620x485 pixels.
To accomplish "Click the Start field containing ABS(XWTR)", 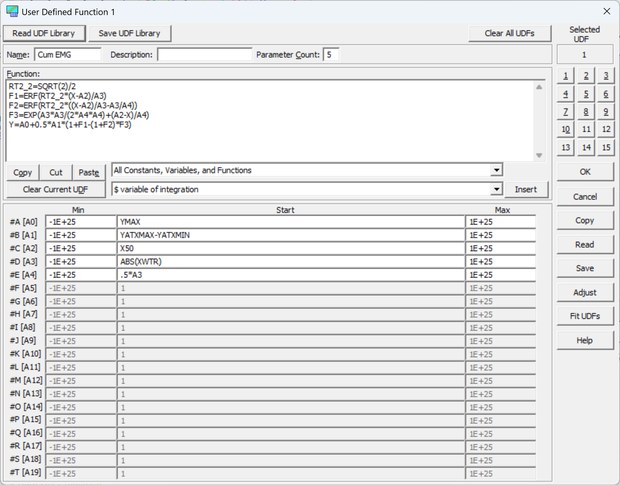I will [x=291, y=262].
